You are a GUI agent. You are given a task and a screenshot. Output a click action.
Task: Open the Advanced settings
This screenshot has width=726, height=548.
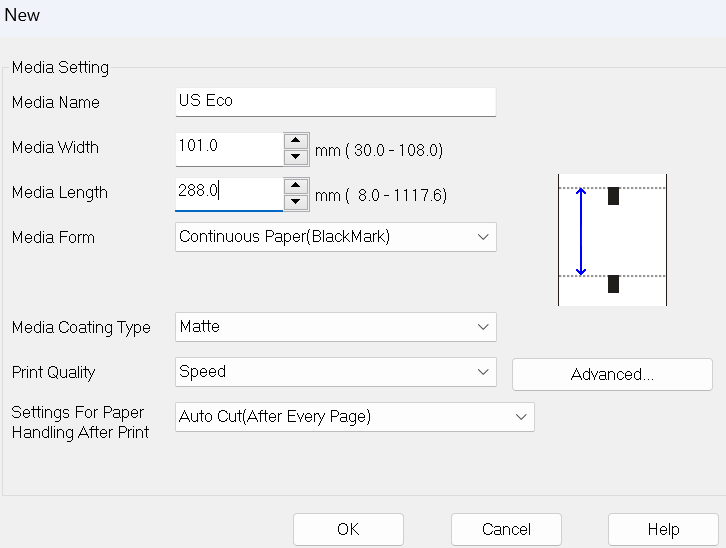pyautogui.click(x=612, y=374)
